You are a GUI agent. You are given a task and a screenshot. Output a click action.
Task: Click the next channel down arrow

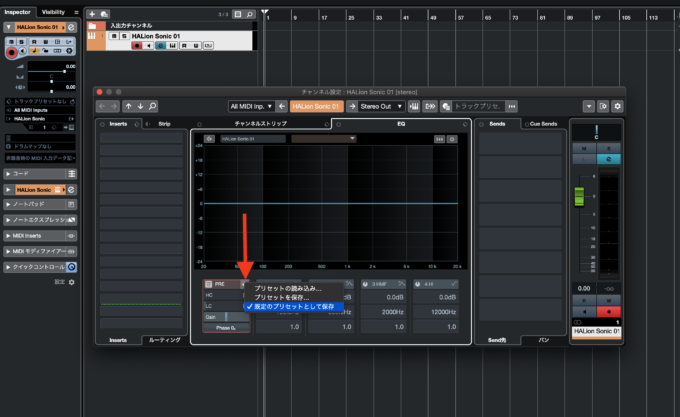click(x=141, y=106)
